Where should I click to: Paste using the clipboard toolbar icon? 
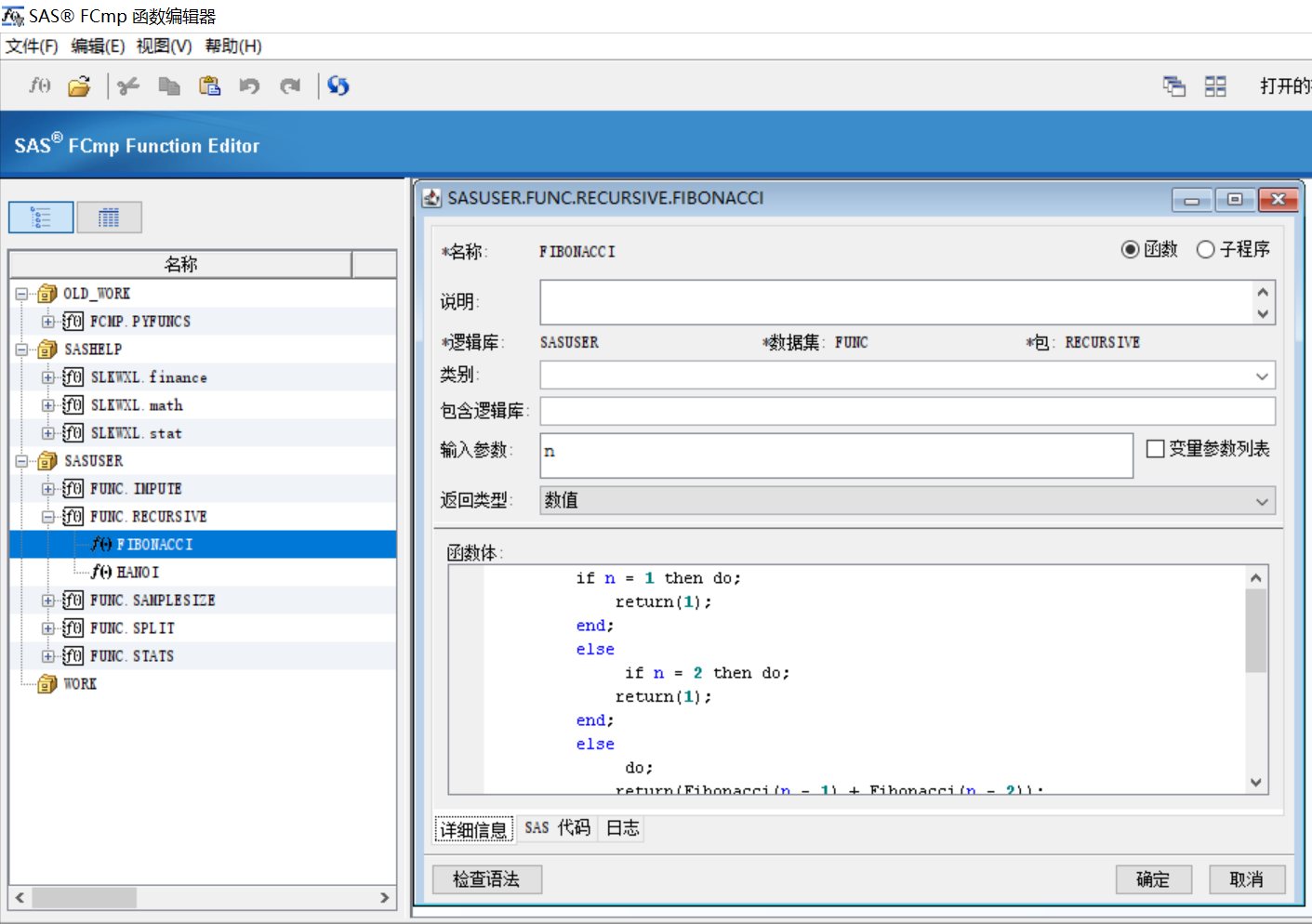[210, 86]
